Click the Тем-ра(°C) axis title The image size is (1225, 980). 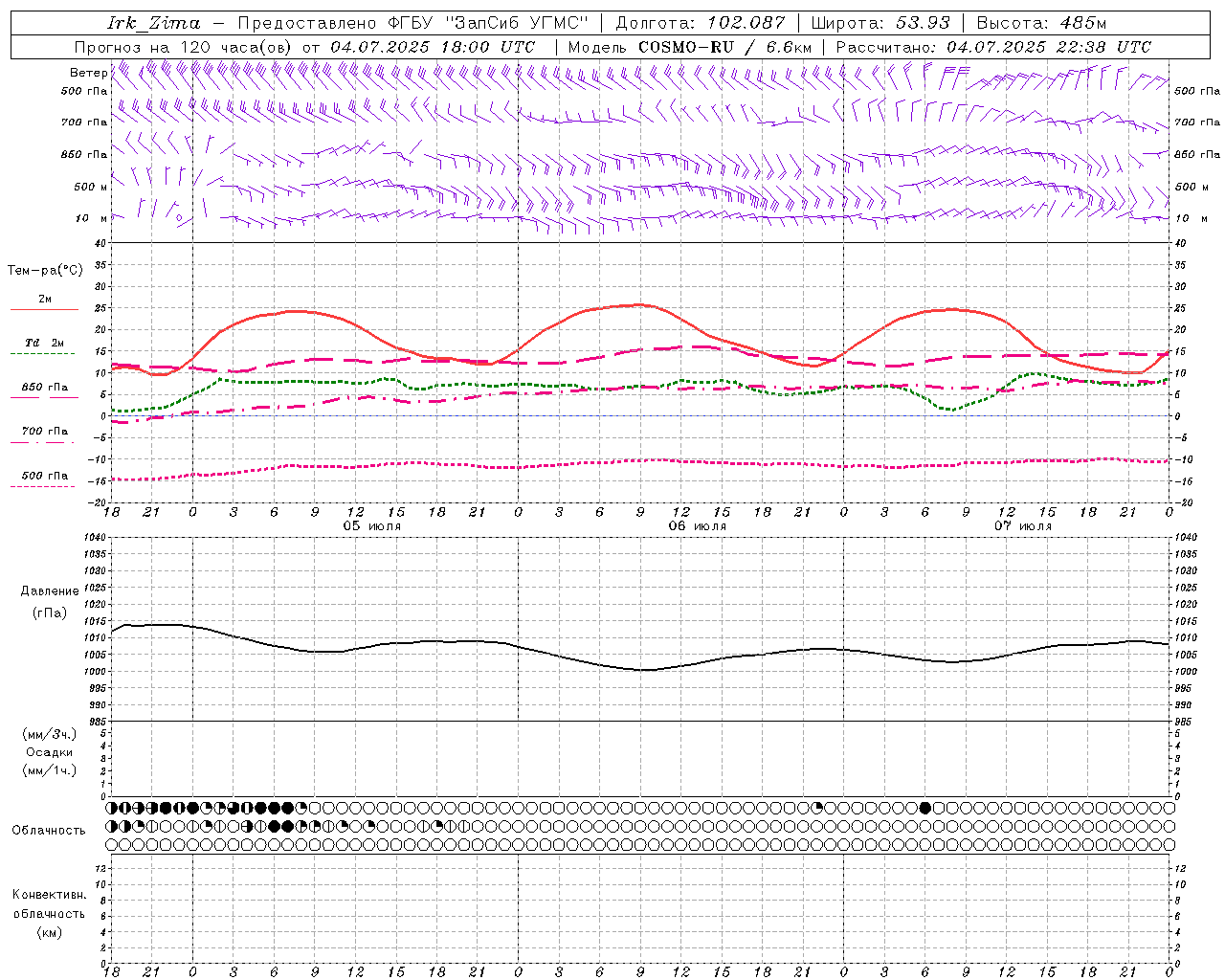(46, 270)
